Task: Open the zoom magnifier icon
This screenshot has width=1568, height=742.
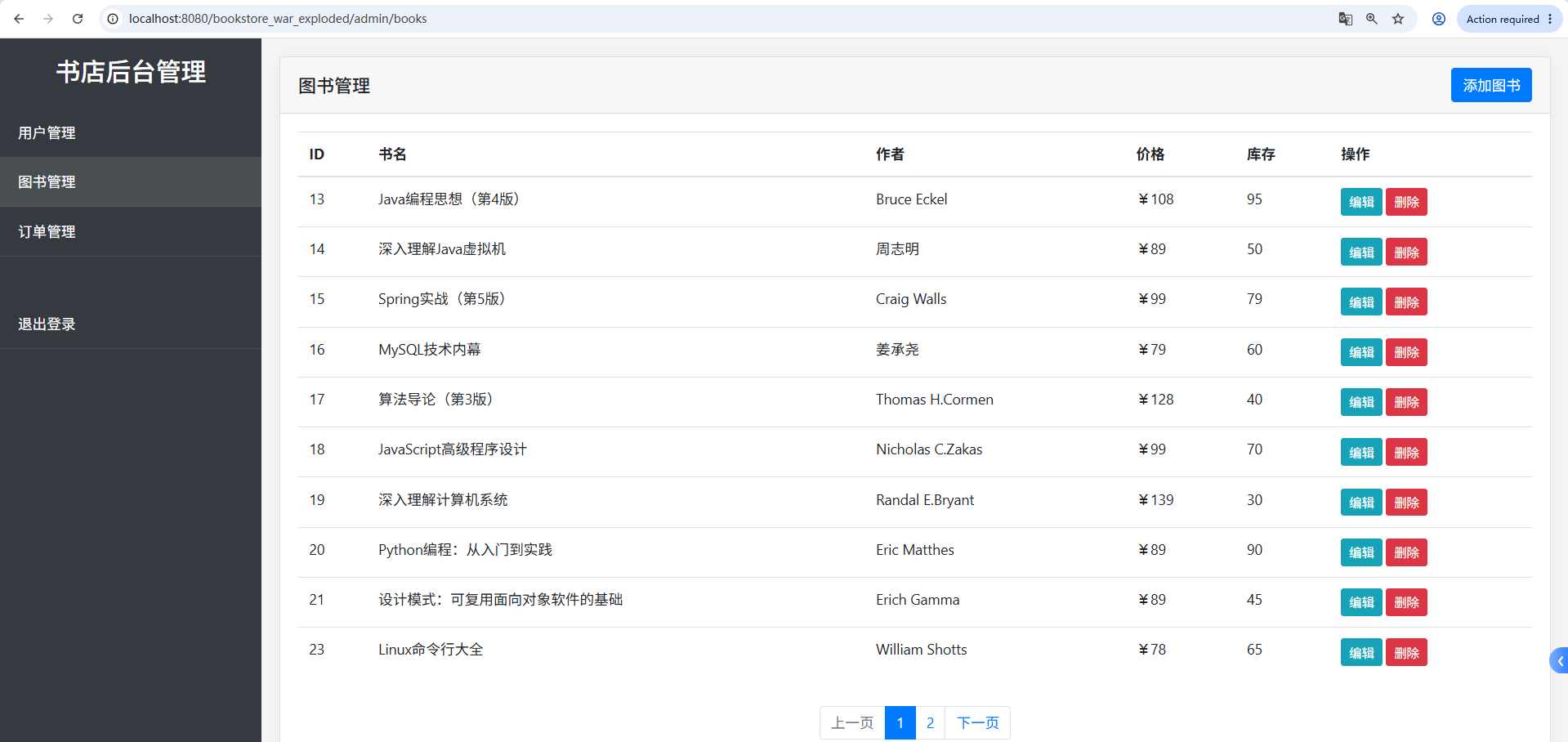Action: click(x=1371, y=19)
